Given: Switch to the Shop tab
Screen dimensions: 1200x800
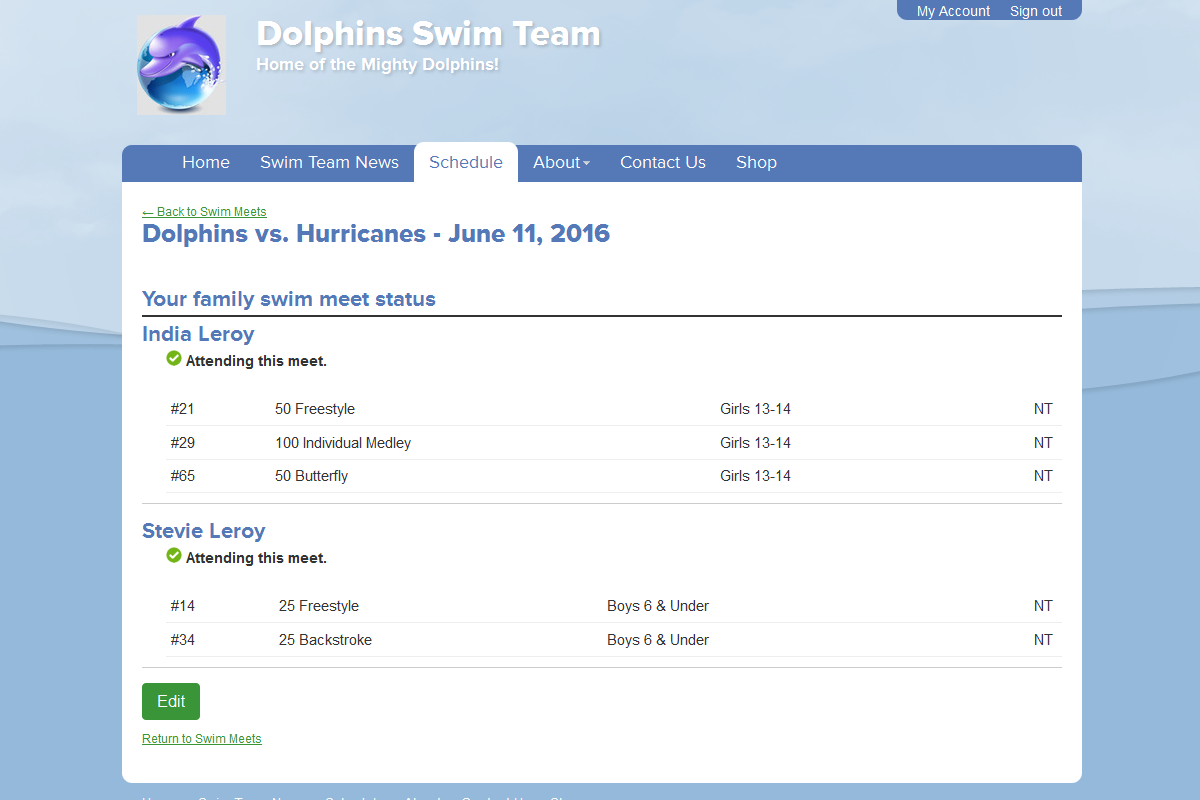Looking at the screenshot, I should click(756, 162).
